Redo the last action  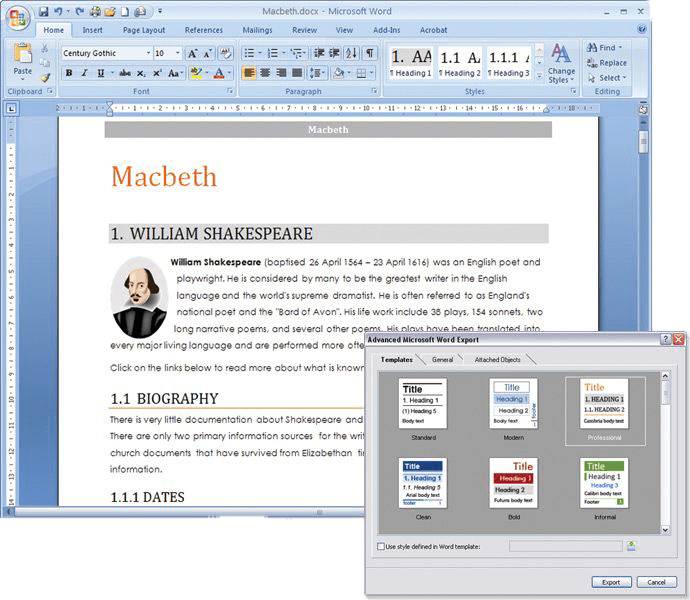[x=80, y=11]
